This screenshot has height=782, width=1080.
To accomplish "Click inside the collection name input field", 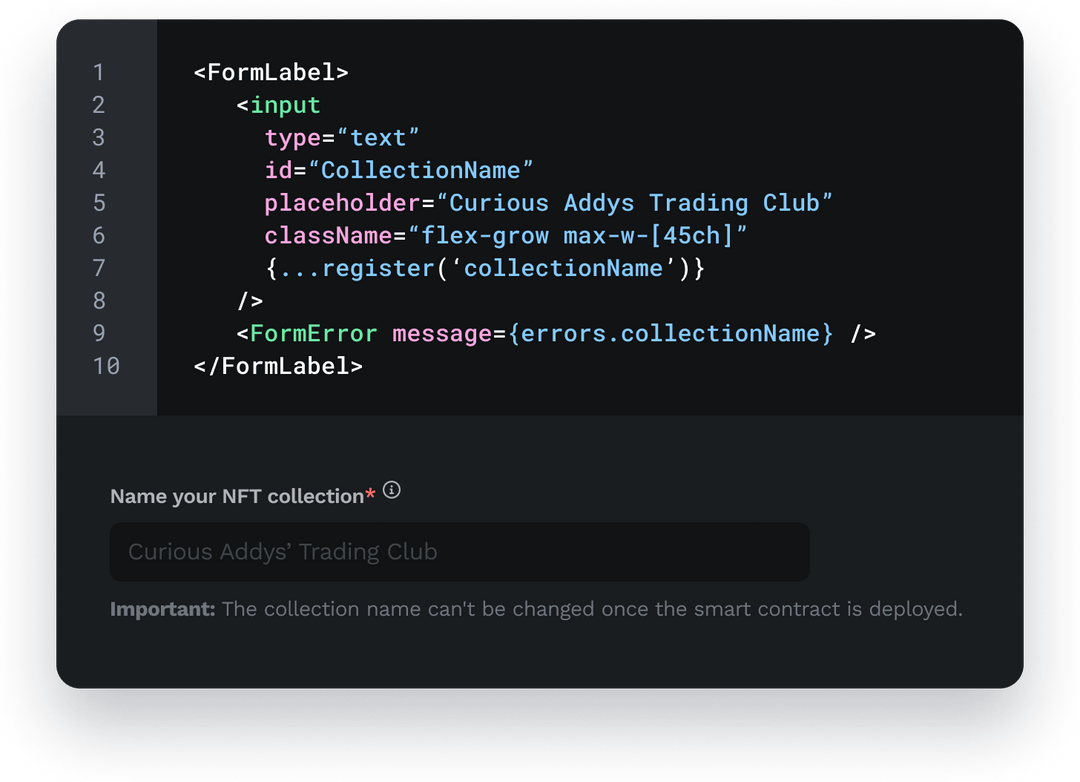I will click(459, 551).
